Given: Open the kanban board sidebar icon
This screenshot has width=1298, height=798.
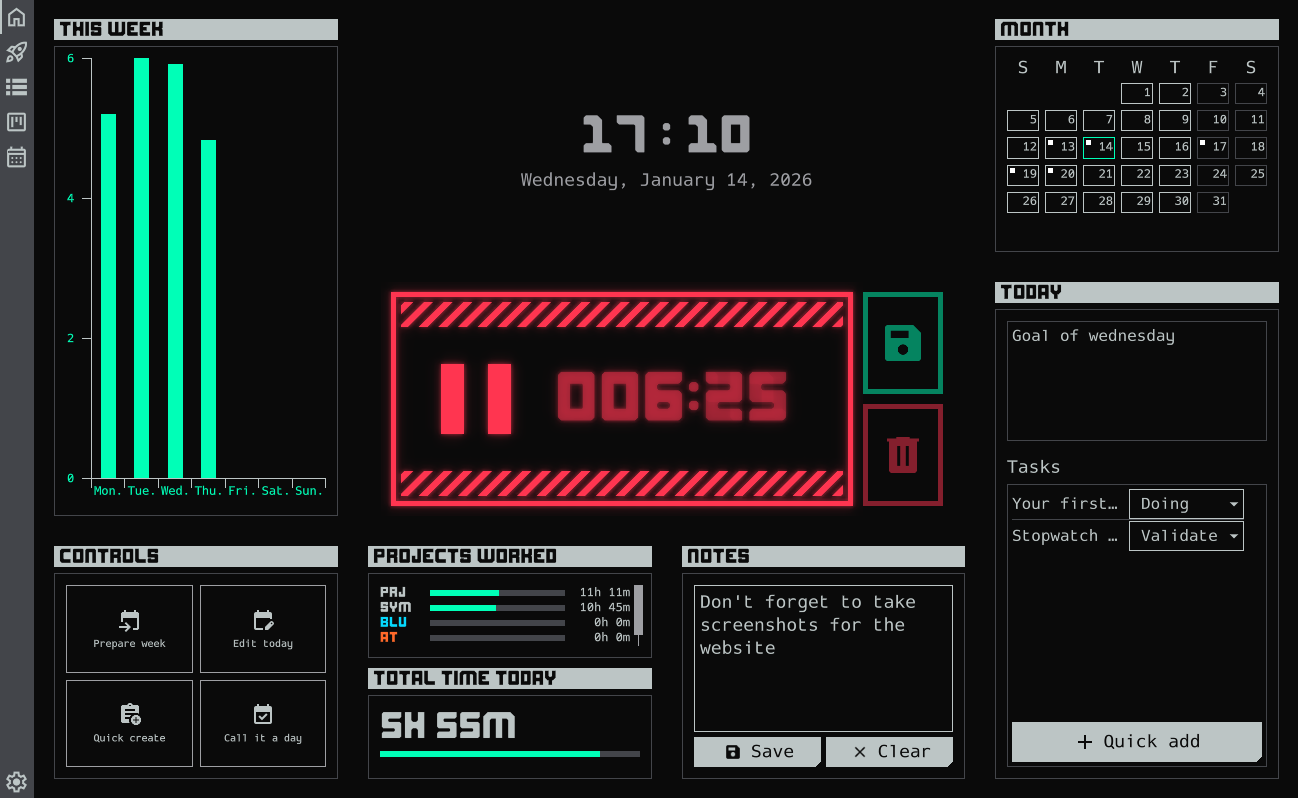Looking at the screenshot, I should 16,122.
